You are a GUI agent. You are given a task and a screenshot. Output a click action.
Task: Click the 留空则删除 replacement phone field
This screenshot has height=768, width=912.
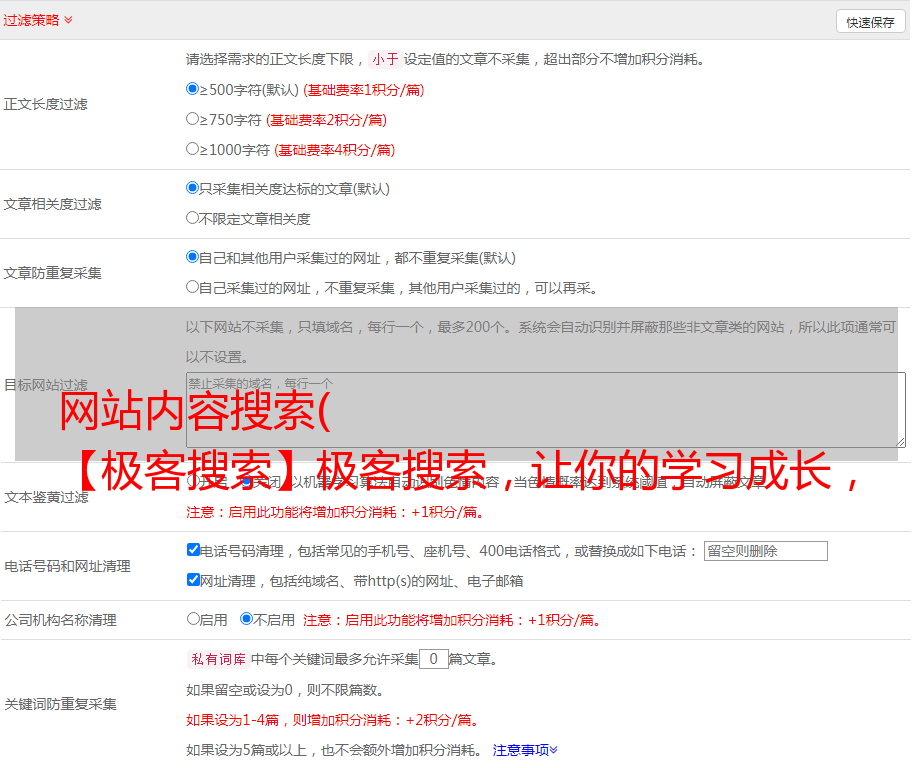coord(765,551)
